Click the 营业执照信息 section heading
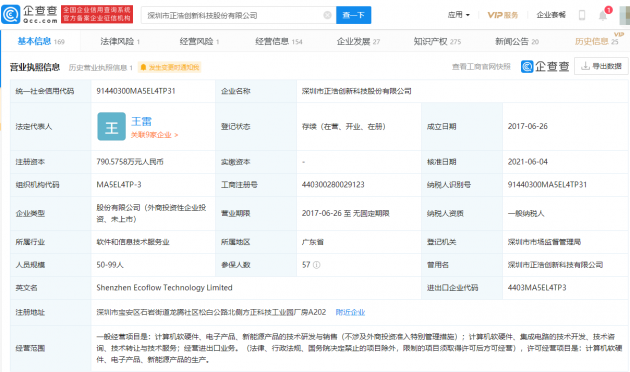630x372 pixels. coord(35,67)
